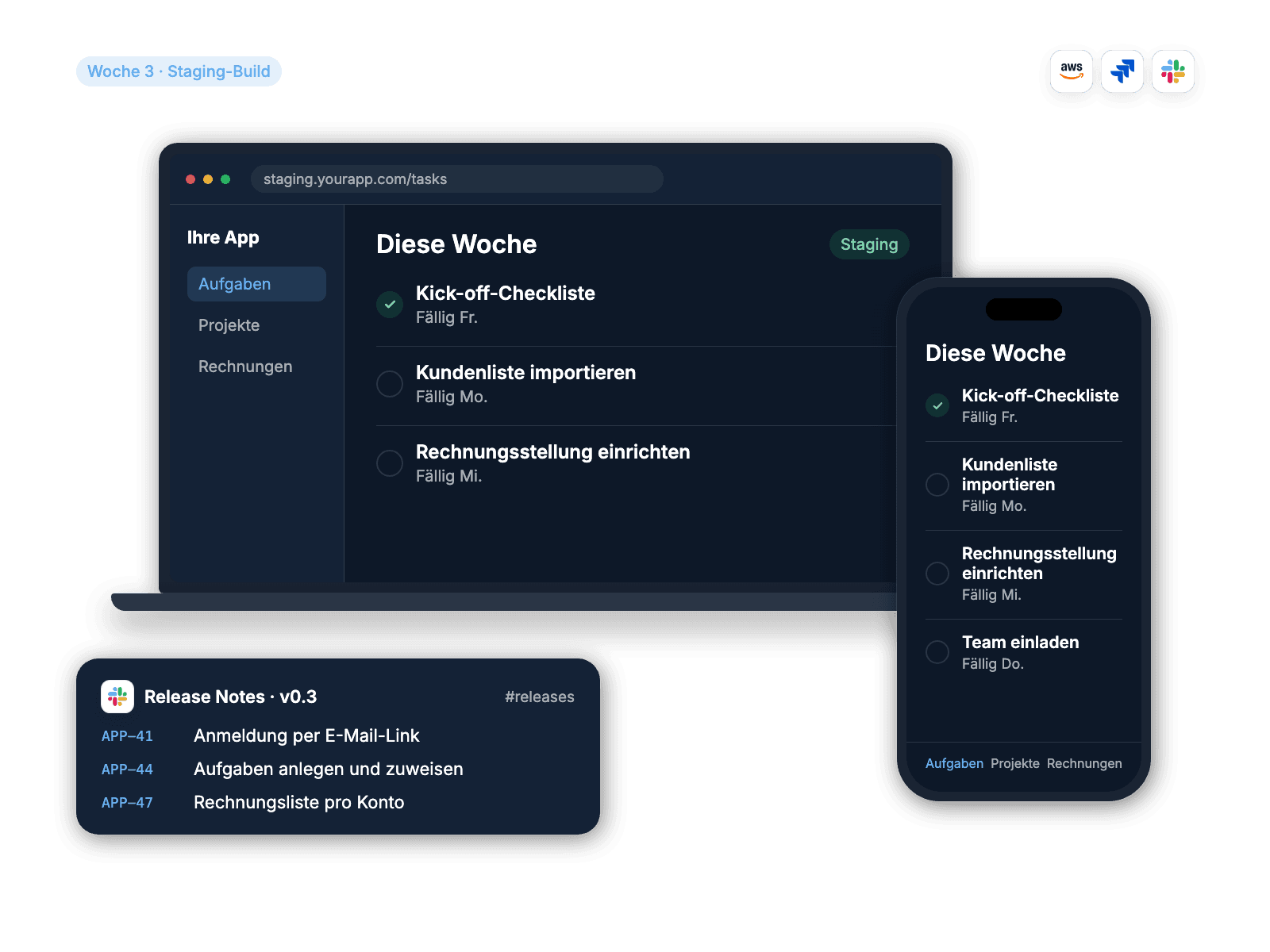Check off Kundenliste importieren on the phone
Image resolution: width=1270 pixels, height=952 pixels.
click(937, 485)
